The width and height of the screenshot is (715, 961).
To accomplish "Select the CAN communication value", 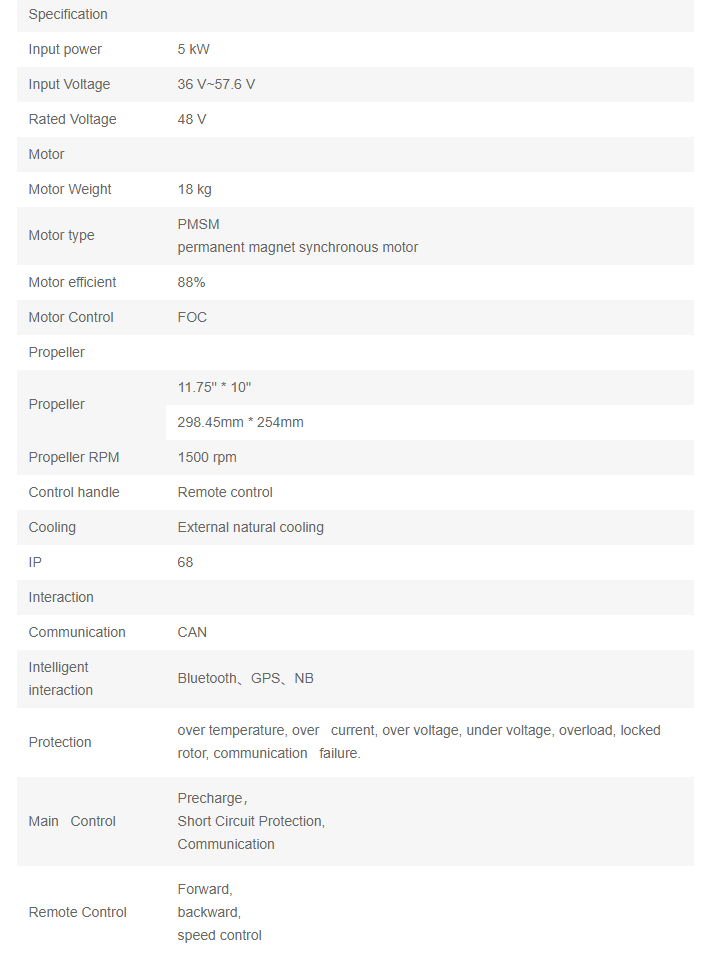I will [x=192, y=633].
